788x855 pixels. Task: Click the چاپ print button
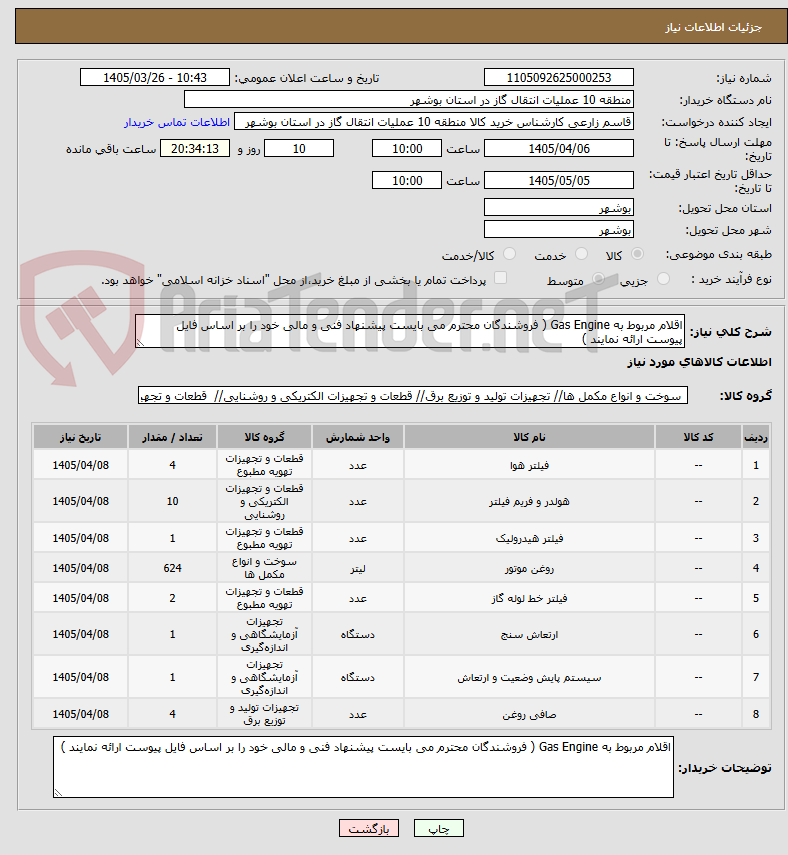point(438,828)
